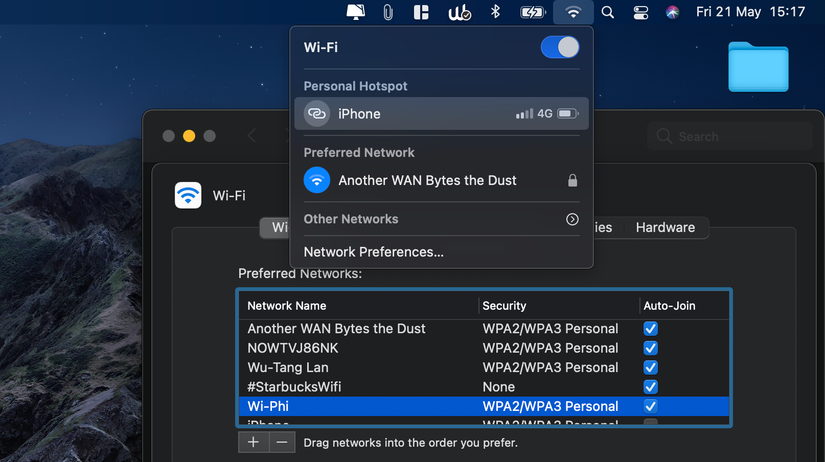This screenshot has height=462, width=825.
Task: Expand Other Networks chevron
Action: 572,219
